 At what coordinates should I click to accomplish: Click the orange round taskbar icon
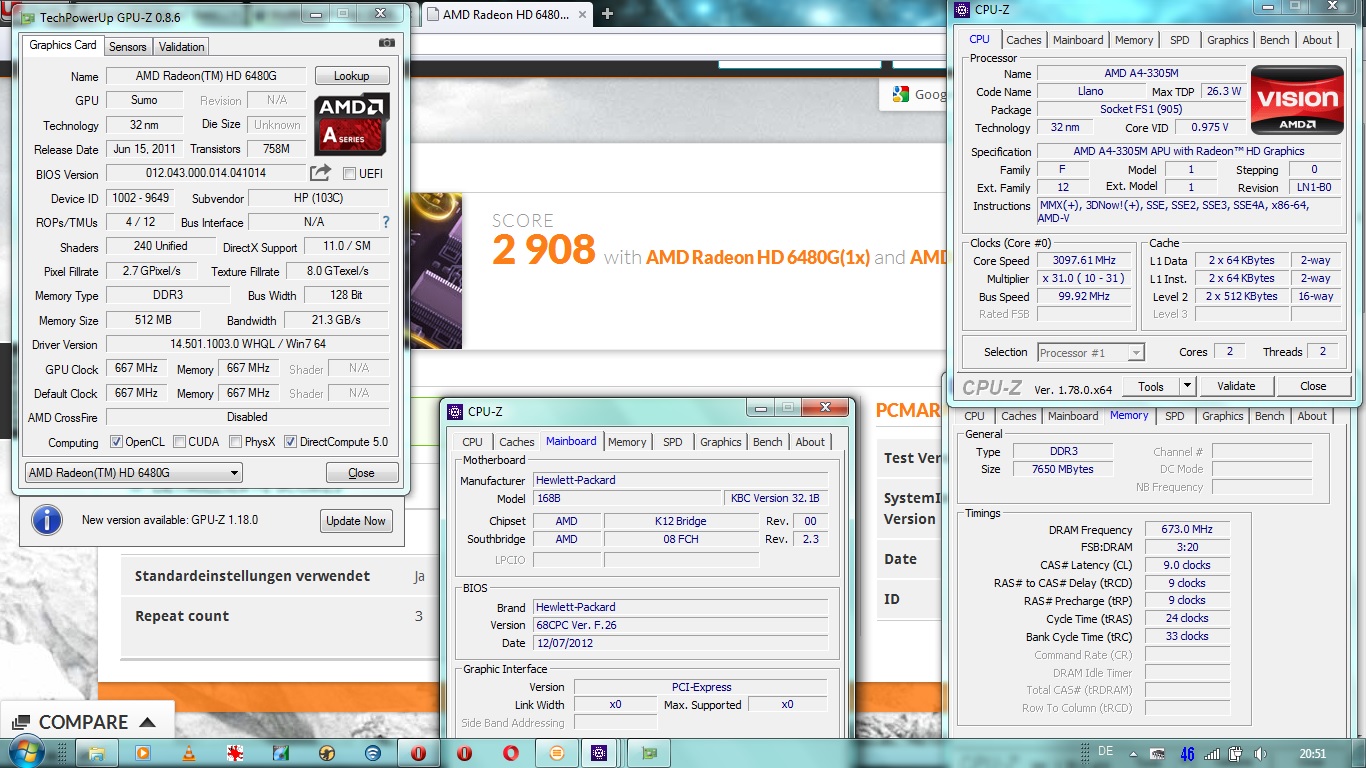pyautogui.click(x=557, y=753)
